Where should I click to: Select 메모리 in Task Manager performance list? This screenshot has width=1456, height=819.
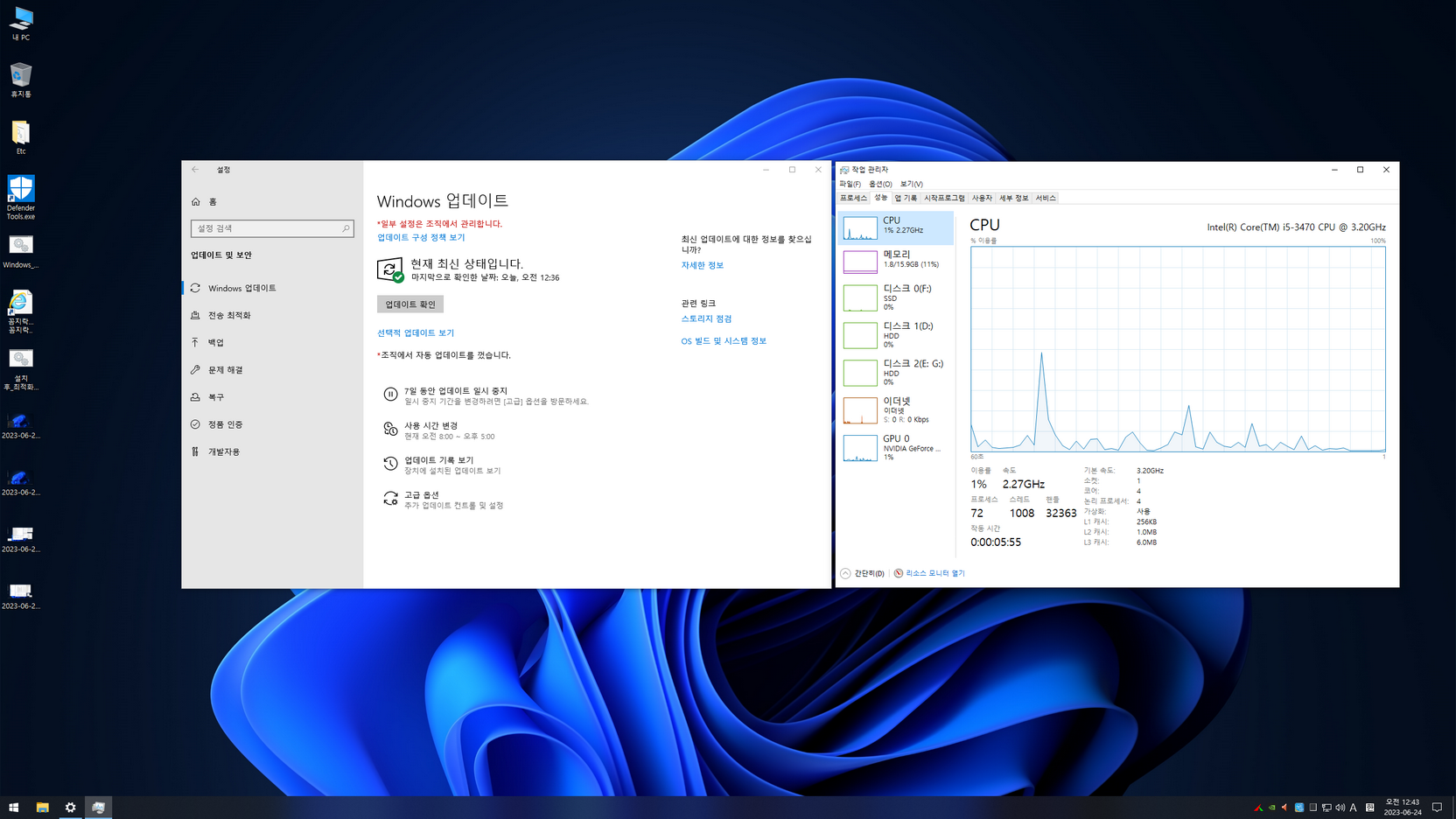[896, 260]
